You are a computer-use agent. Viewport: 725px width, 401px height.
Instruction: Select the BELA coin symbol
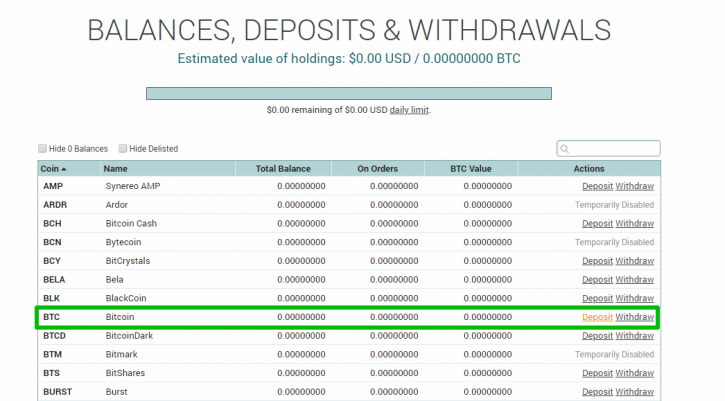coord(54,279)
